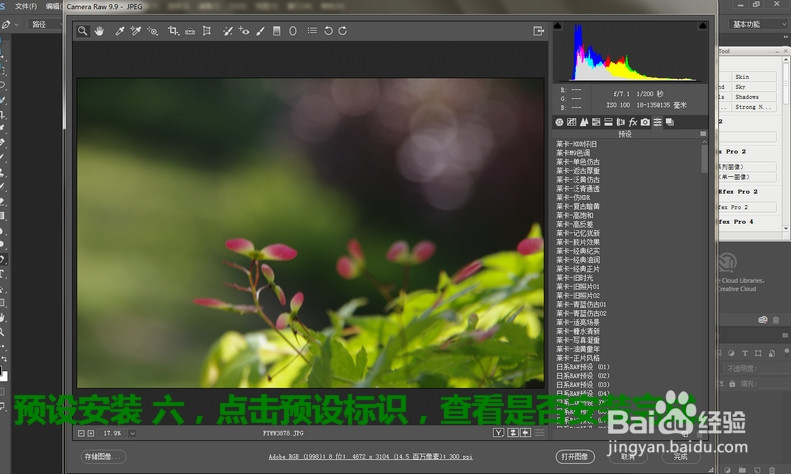Open the Tone Curve panel tab
Screen dimensions: 791x474
(572, 122)
